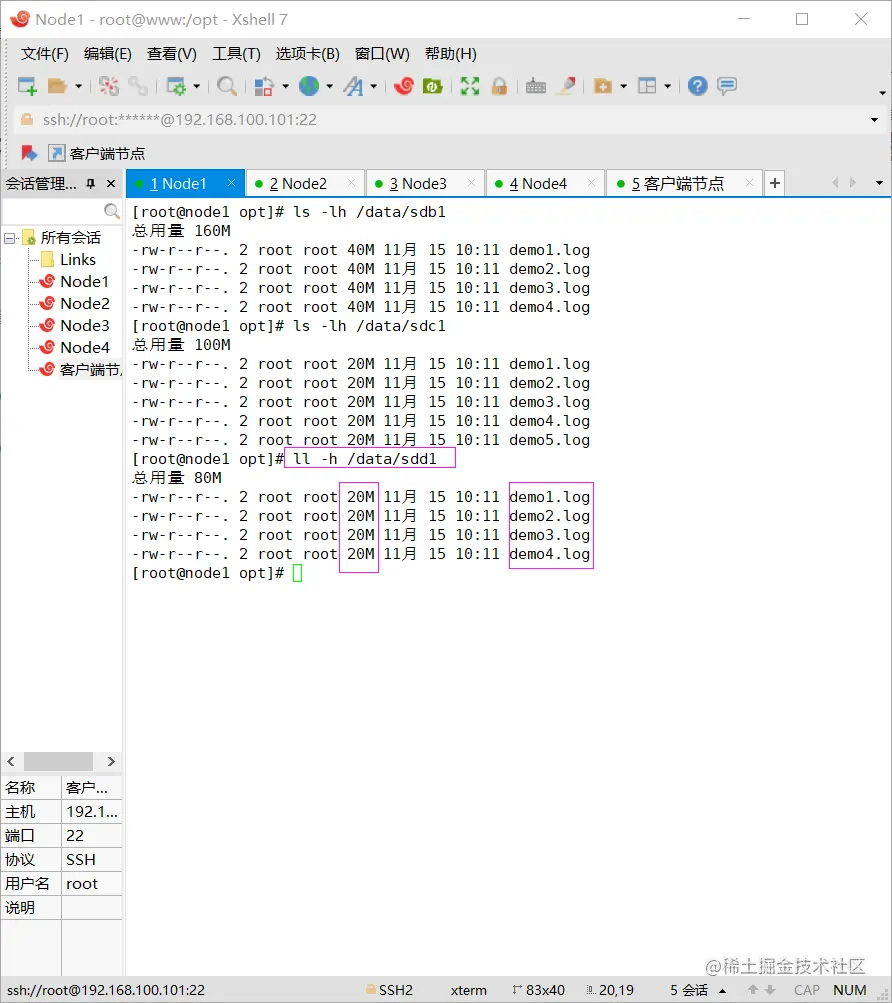Screen dimensions: 892x1003
Task: Click the keyboard key mapping icon
Action: click(x=536, y=86)
